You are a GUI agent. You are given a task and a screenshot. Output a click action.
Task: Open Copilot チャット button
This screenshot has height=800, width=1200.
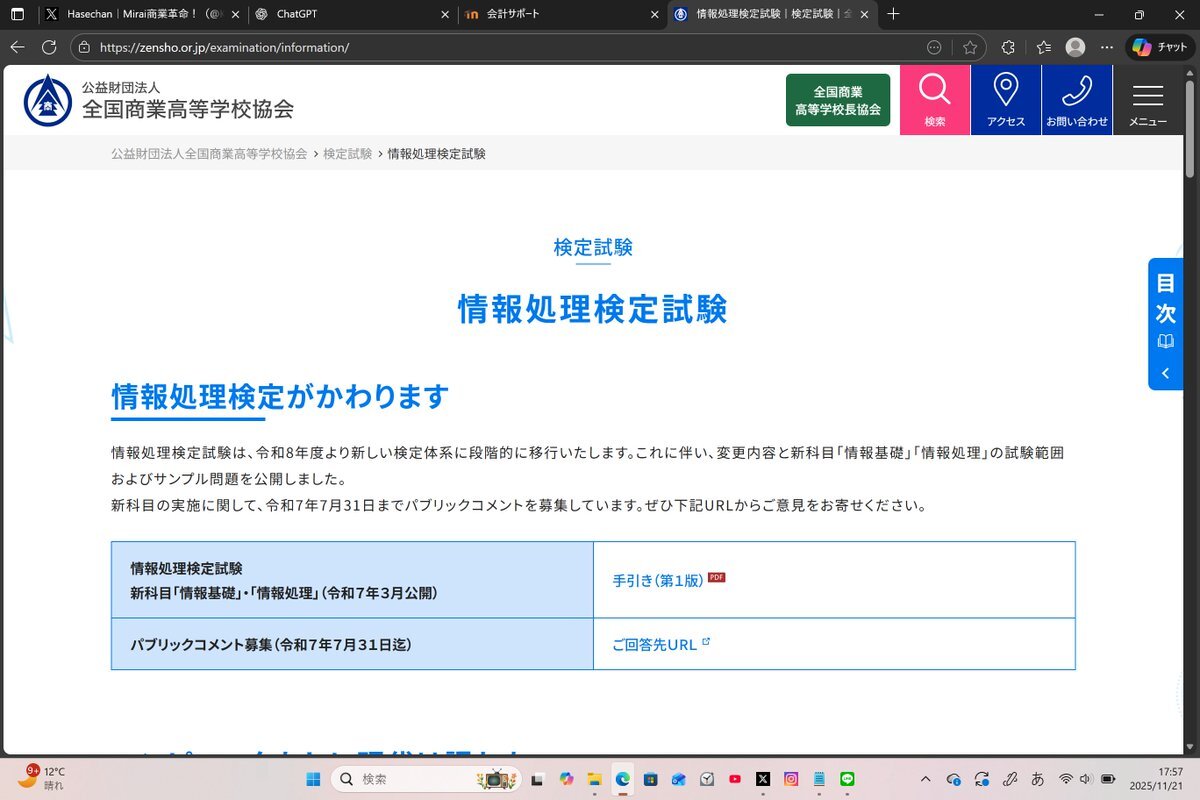1160,47
